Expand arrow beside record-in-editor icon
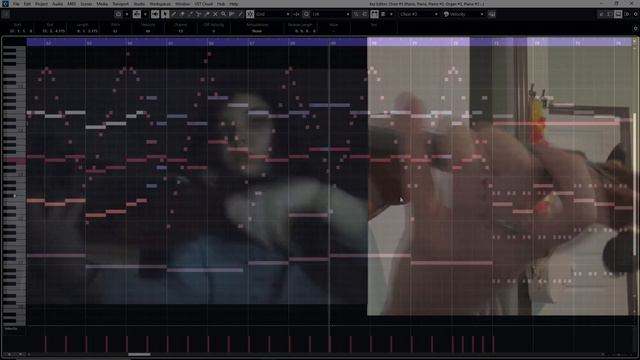 point(145,14)
